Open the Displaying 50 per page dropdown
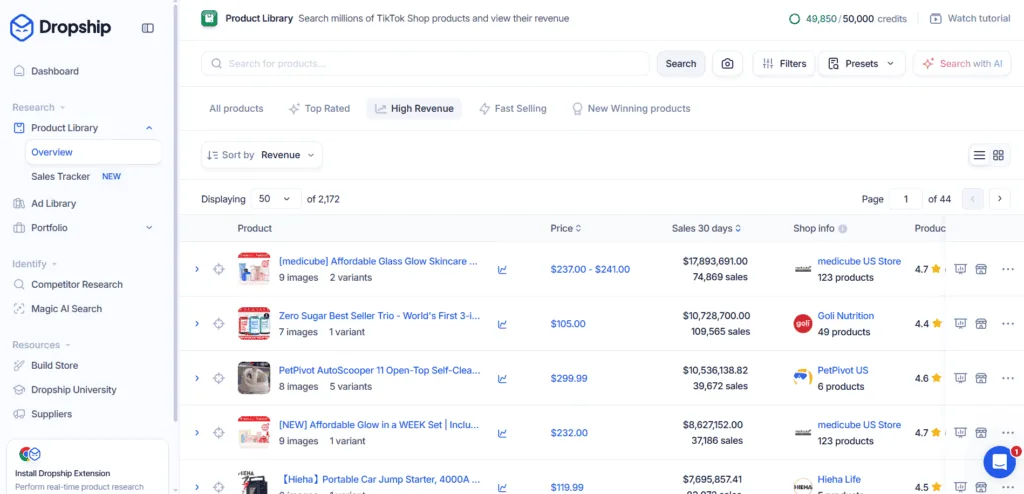 (275, 199)
